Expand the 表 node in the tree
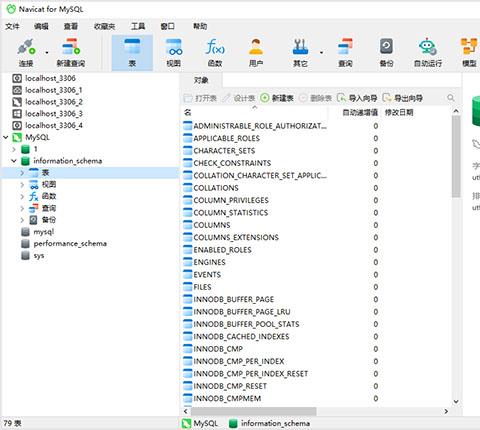This screenshot has width=480, height=430. tap(22, 173)
